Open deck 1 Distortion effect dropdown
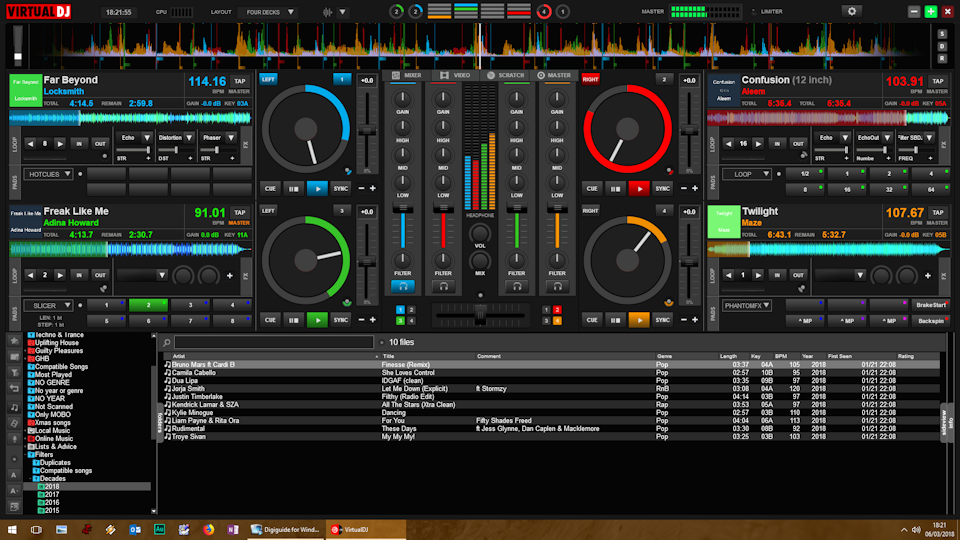The image size is (960, 540). tap(189, 138)
